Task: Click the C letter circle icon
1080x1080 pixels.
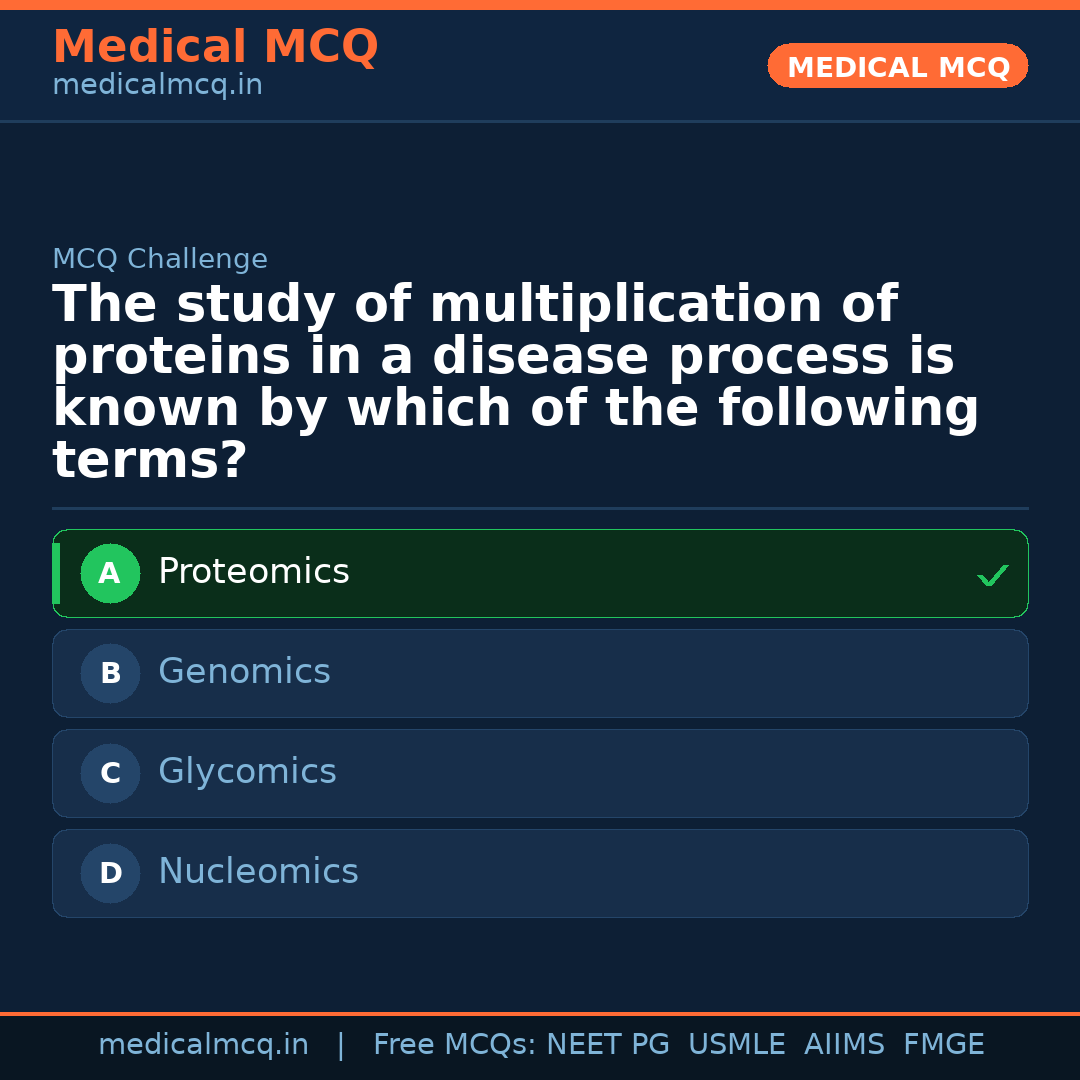Action: [110, 774]
